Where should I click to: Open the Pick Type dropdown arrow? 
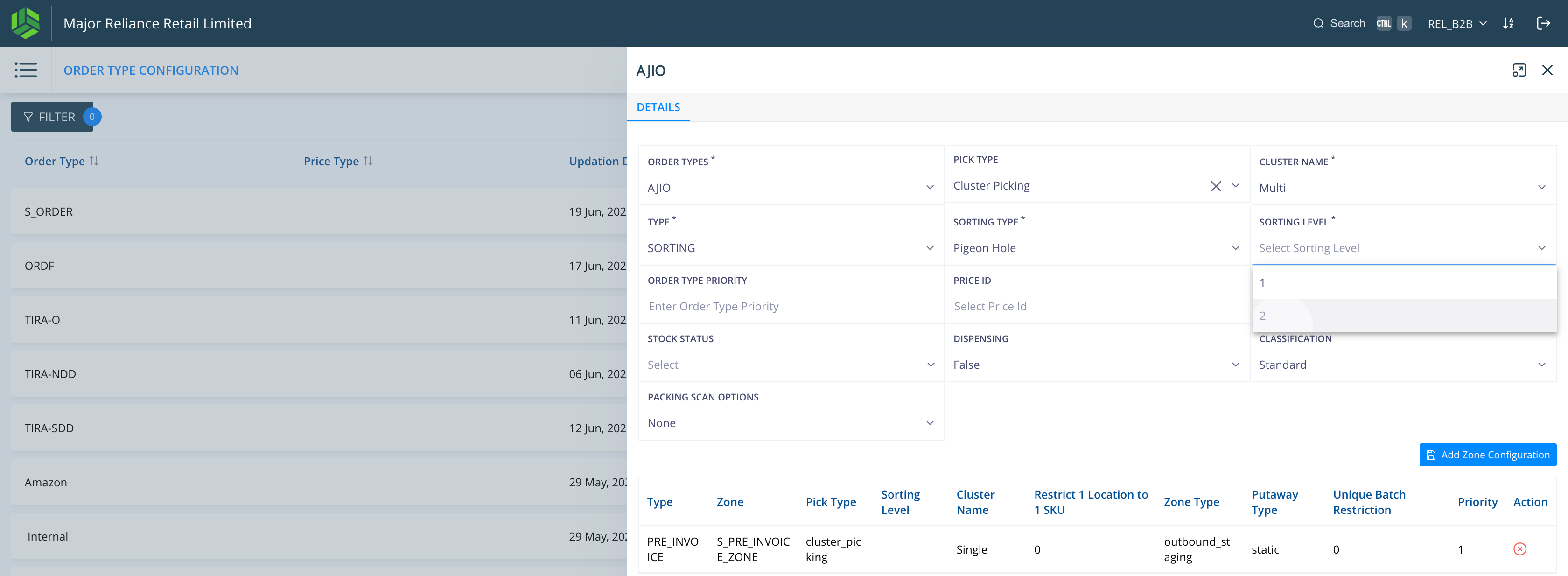click(x=1236, y=186)
